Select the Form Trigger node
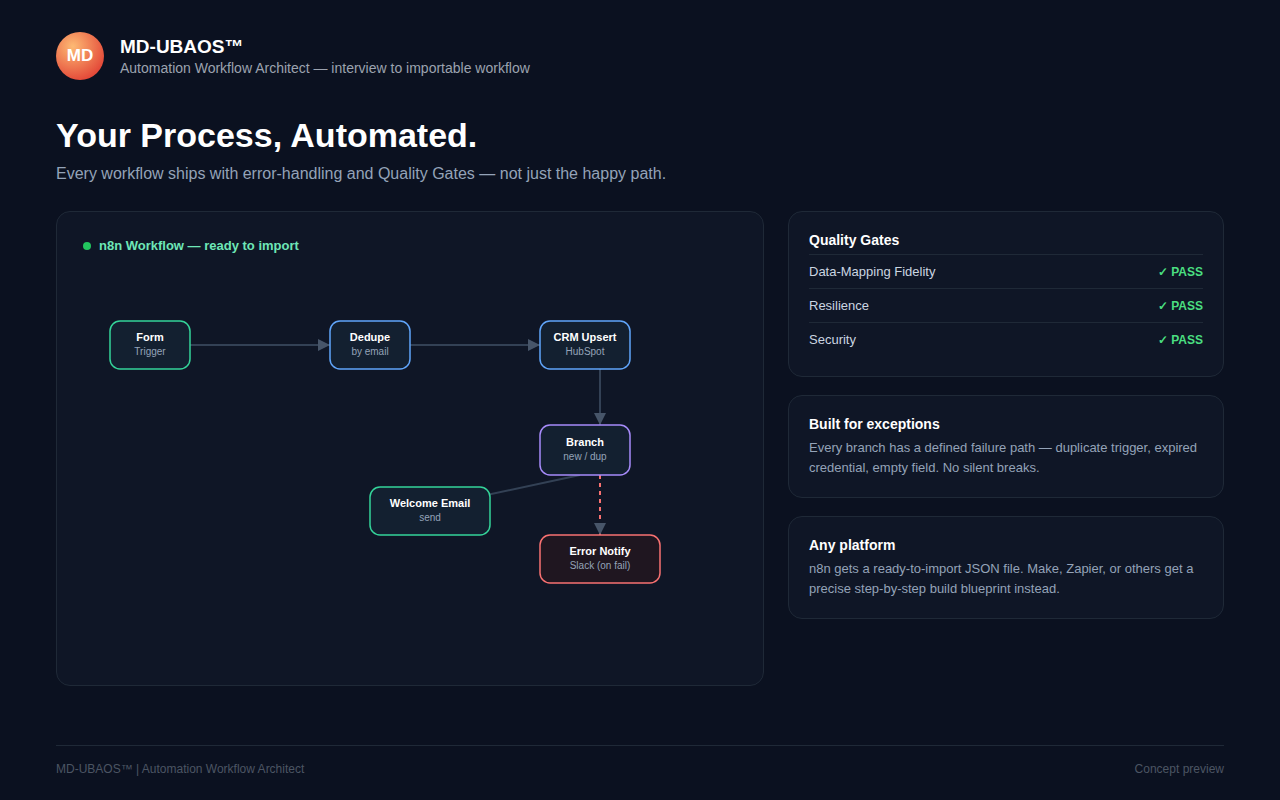The height and width of the screenshot is (800, 1280). pyautogui.click(x=150, y=345)
